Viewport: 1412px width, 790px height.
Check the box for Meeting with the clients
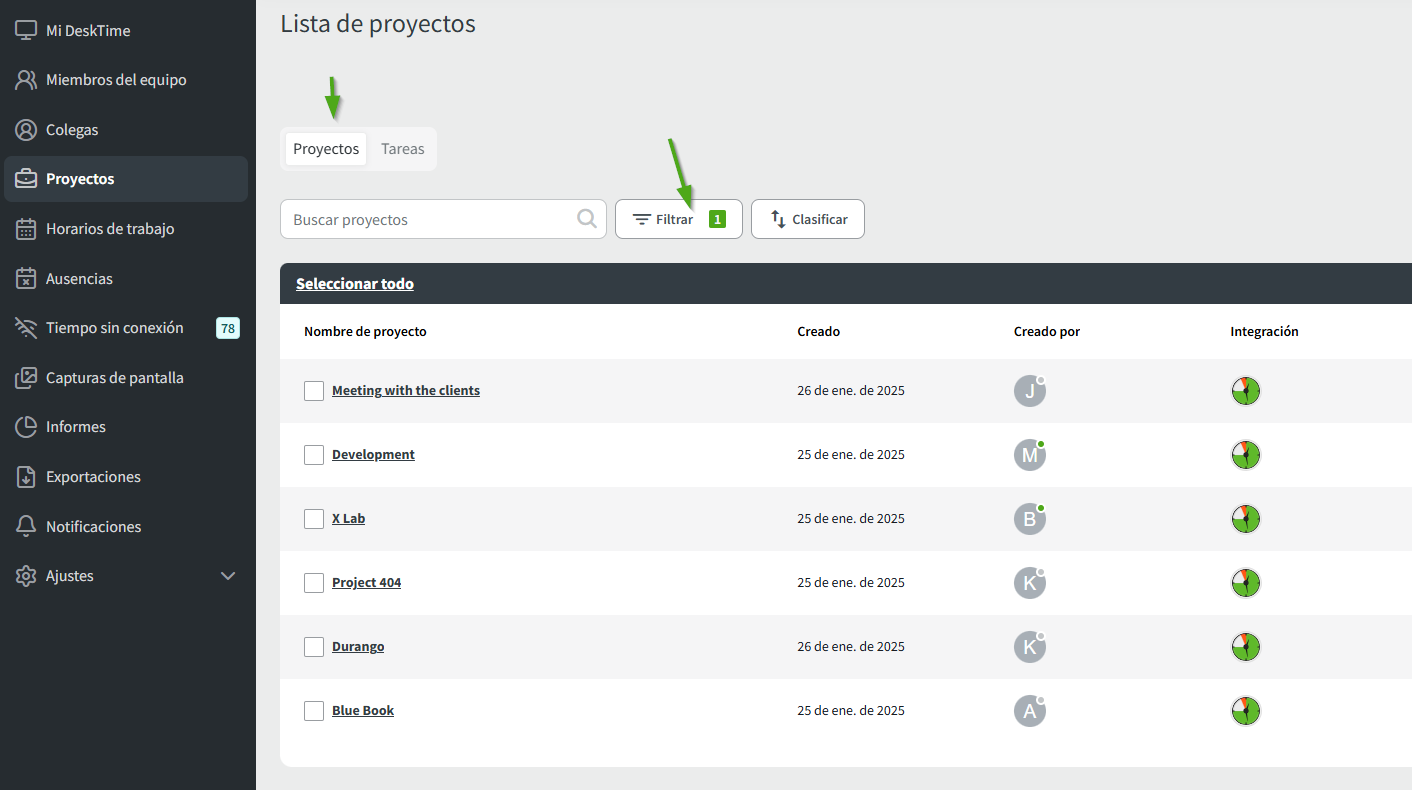(314, 391)
